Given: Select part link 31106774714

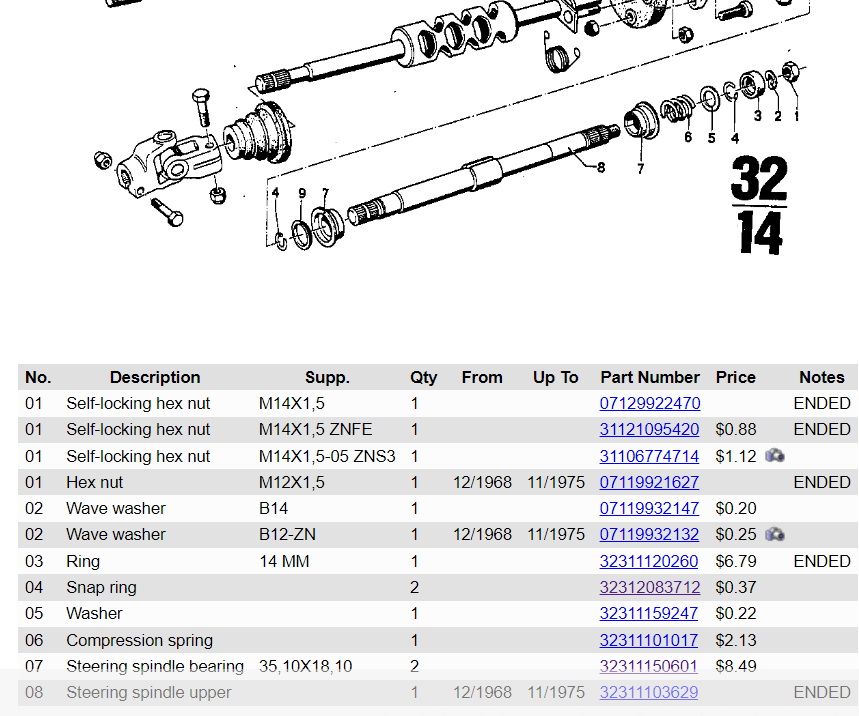Looking at the screenshot, I should point(649,456).
